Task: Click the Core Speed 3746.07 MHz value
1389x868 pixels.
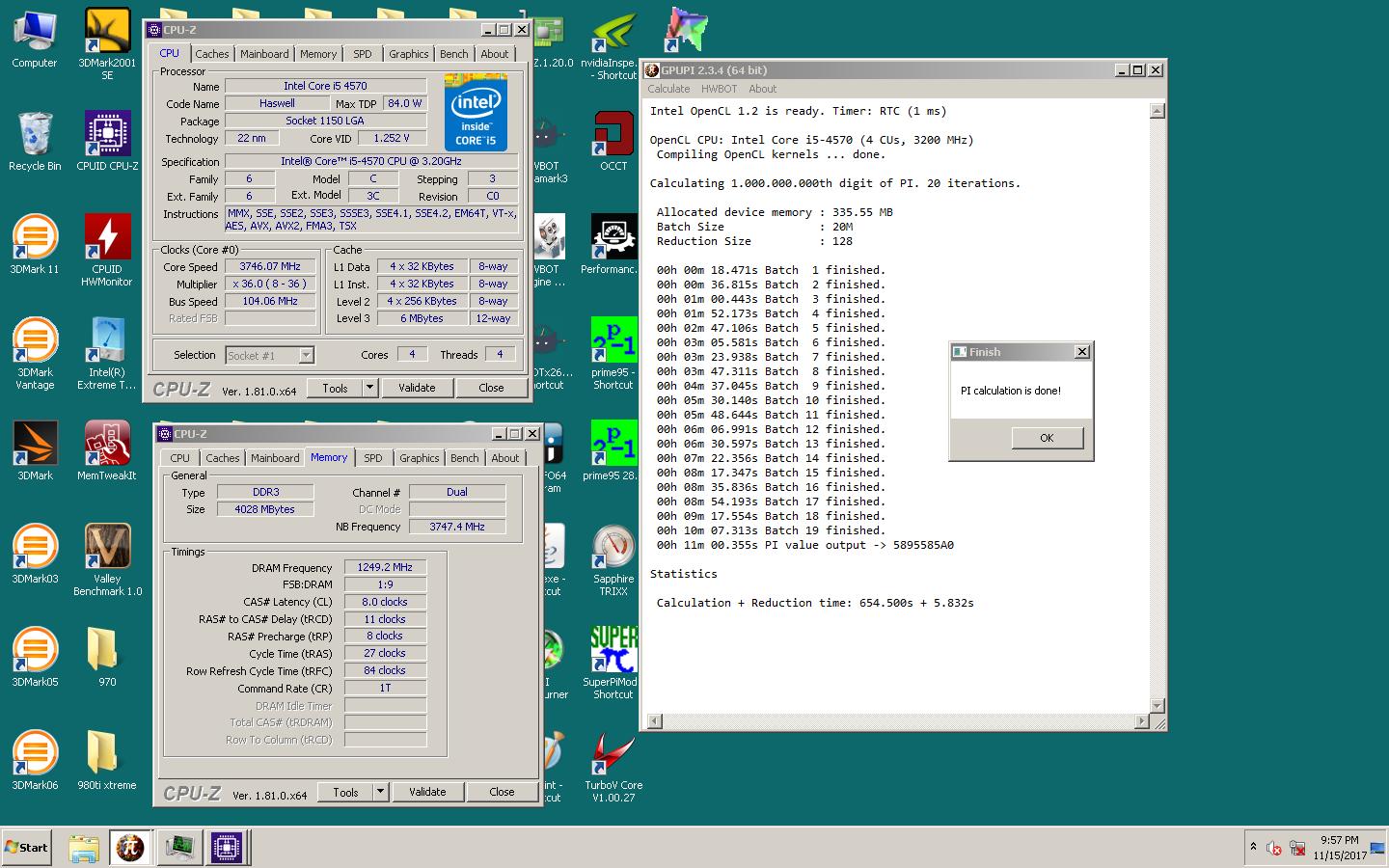Action: click(x=270, y=266)
